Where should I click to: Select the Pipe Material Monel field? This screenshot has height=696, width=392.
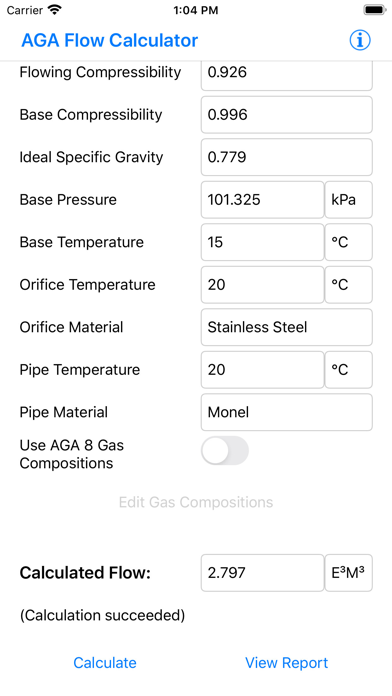pyautogui.click(x=287, y=412)
